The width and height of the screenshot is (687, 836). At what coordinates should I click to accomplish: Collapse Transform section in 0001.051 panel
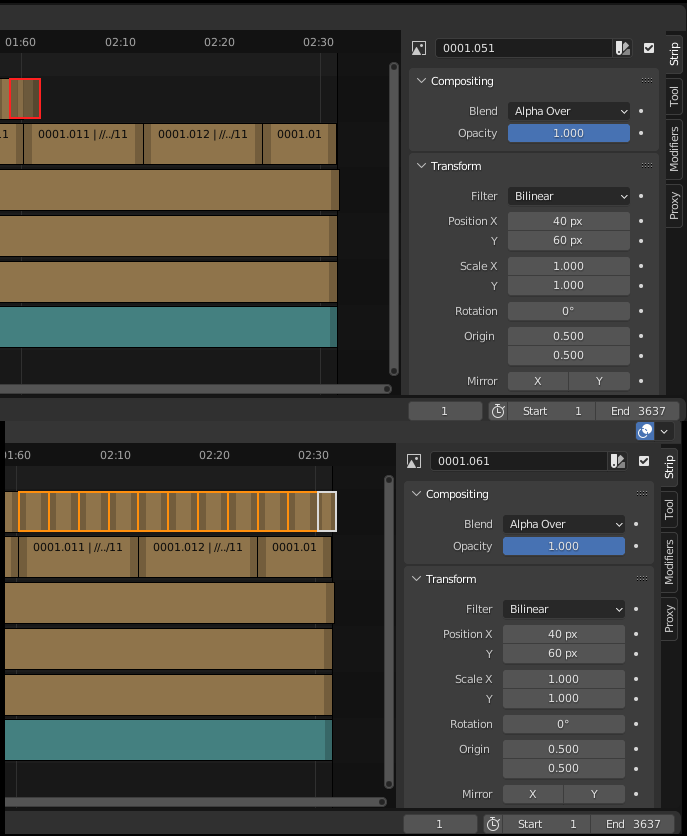pos(422,166)
